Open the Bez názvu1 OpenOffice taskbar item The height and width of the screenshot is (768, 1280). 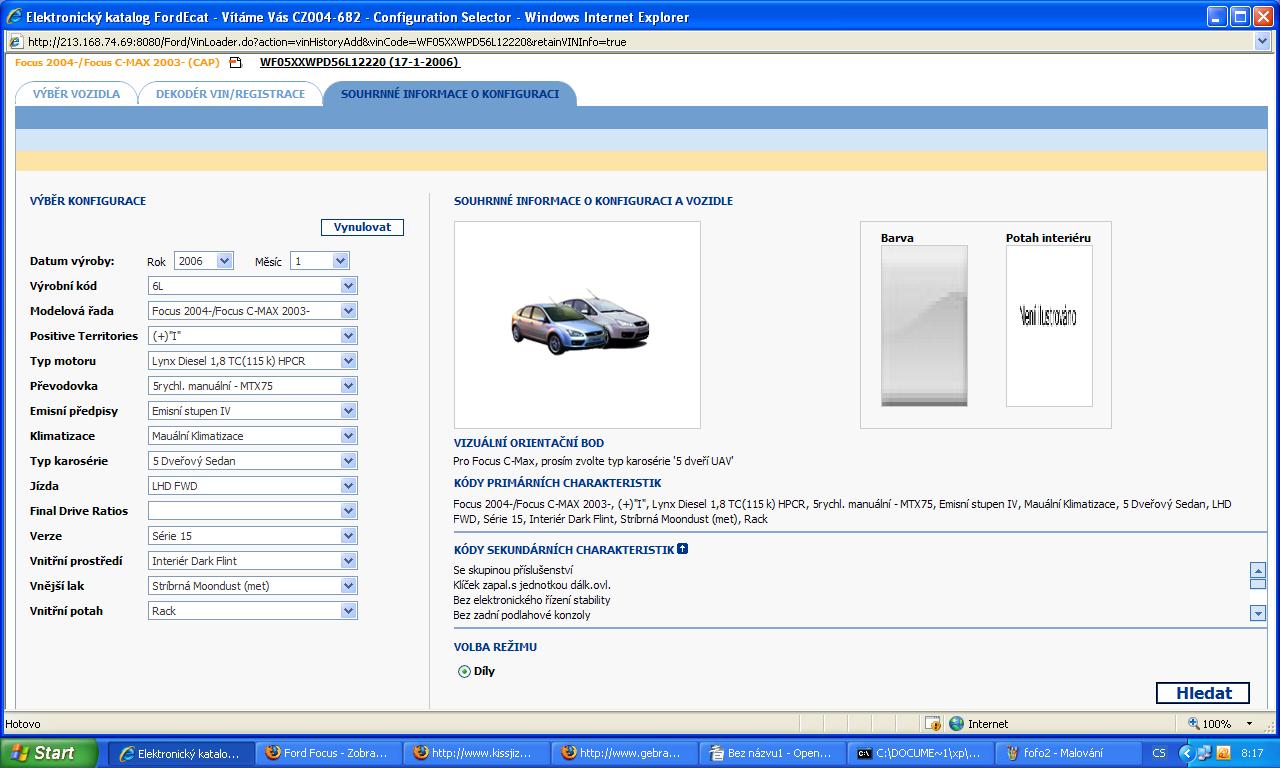[771, 753]
